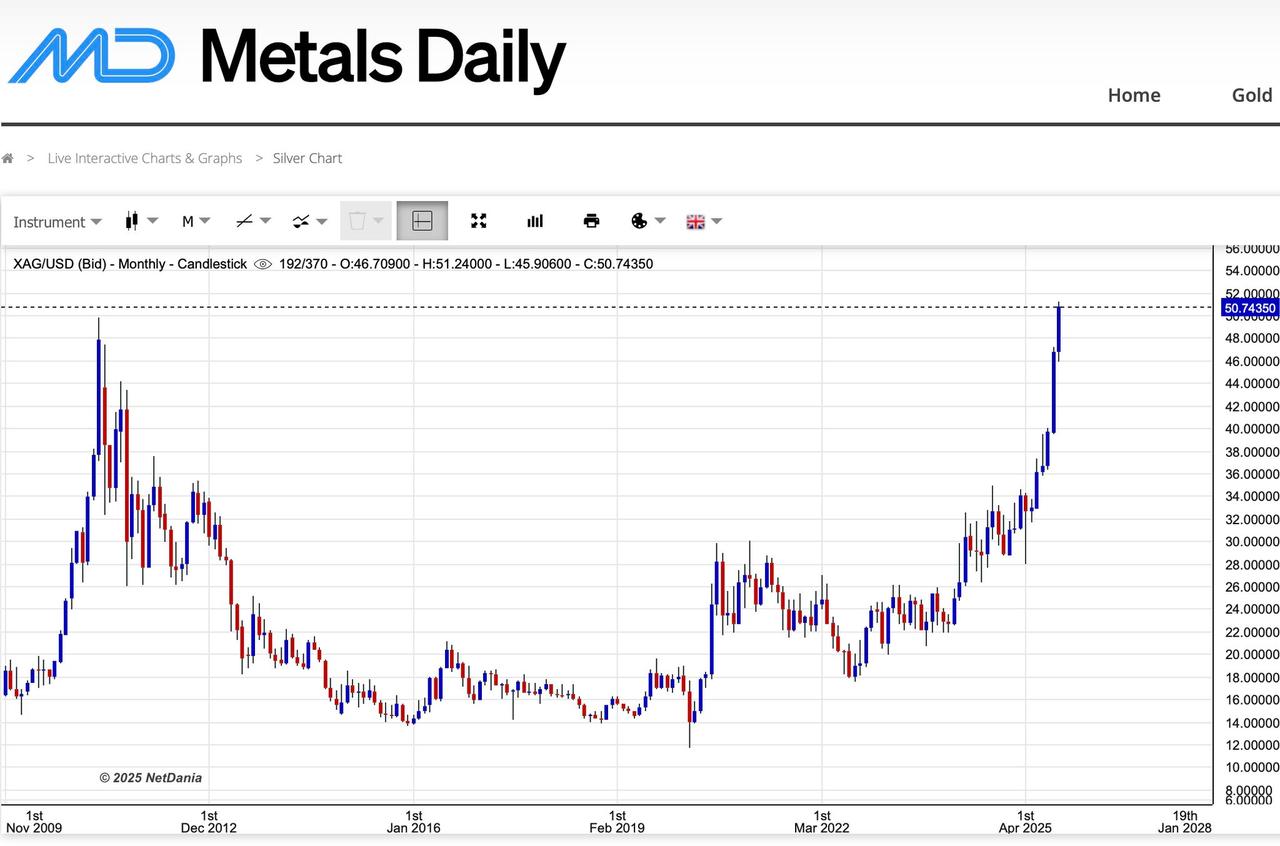Open the M timeframe dropdown
Viewport: 1280px width, 846px height.
[195, 221]
